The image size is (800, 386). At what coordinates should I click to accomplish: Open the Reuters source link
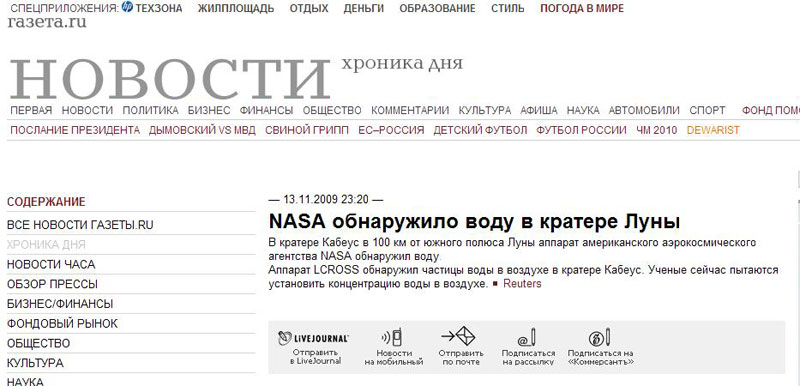click(x=522, y=284)
